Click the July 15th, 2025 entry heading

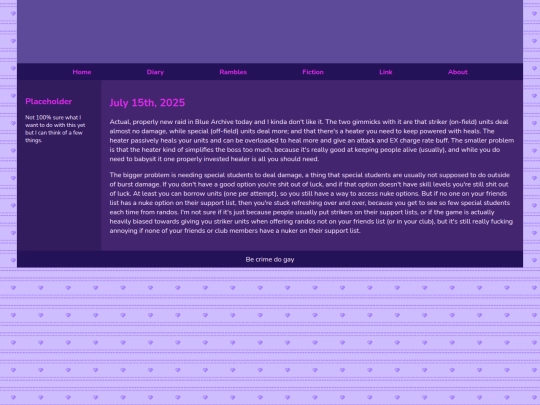[x=147, y=103]
